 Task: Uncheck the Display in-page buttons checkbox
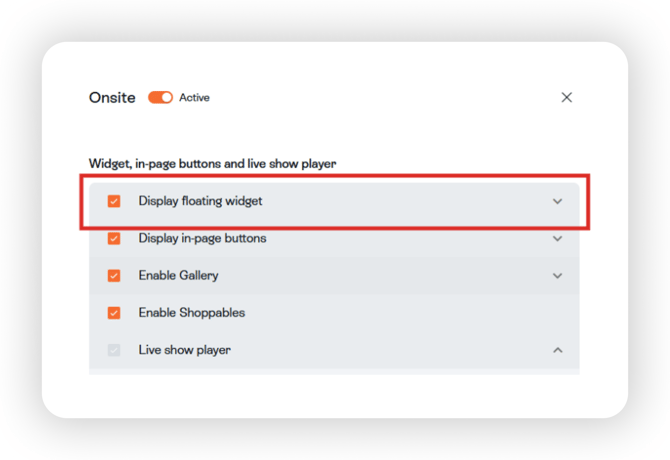click(x=114, y=239)
